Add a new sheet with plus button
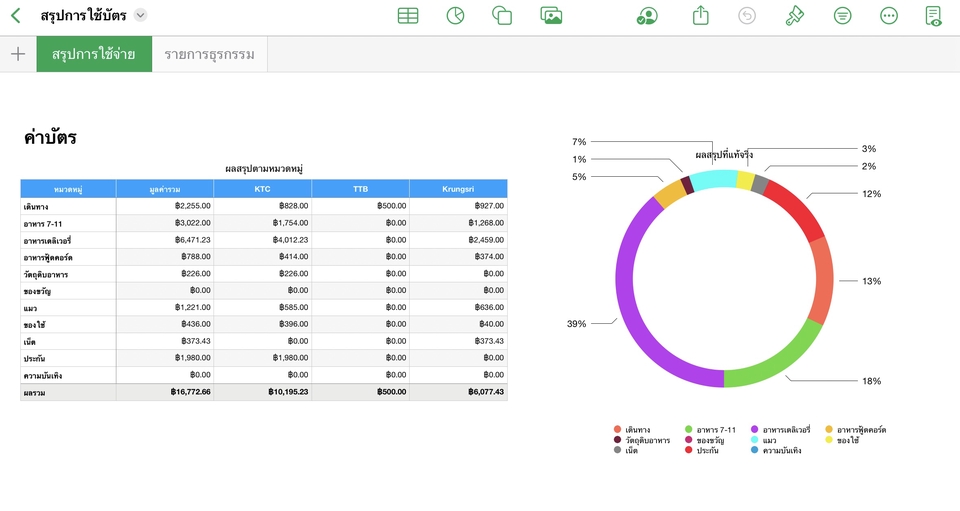This screenshot has height=511, width=960. pos(18,54)
